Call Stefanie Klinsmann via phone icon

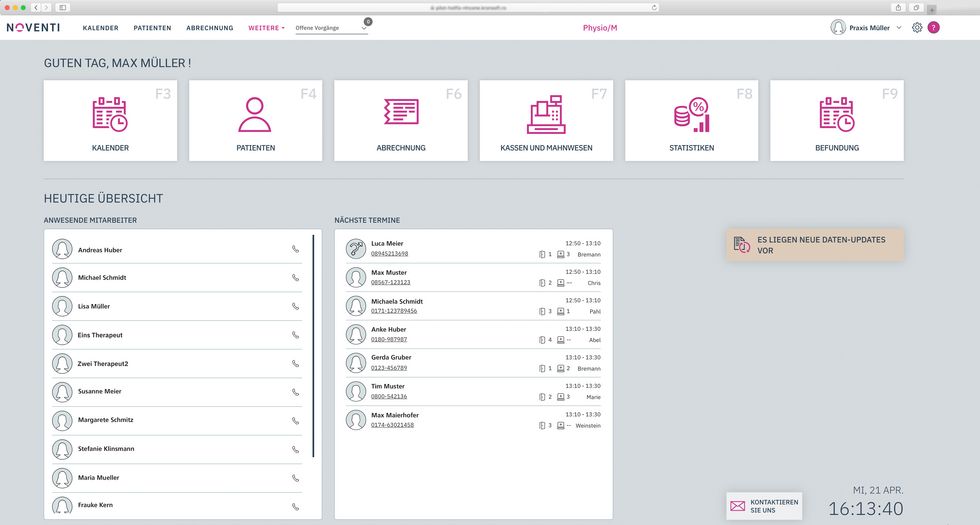pyautogui.click(x=295, y=449)
